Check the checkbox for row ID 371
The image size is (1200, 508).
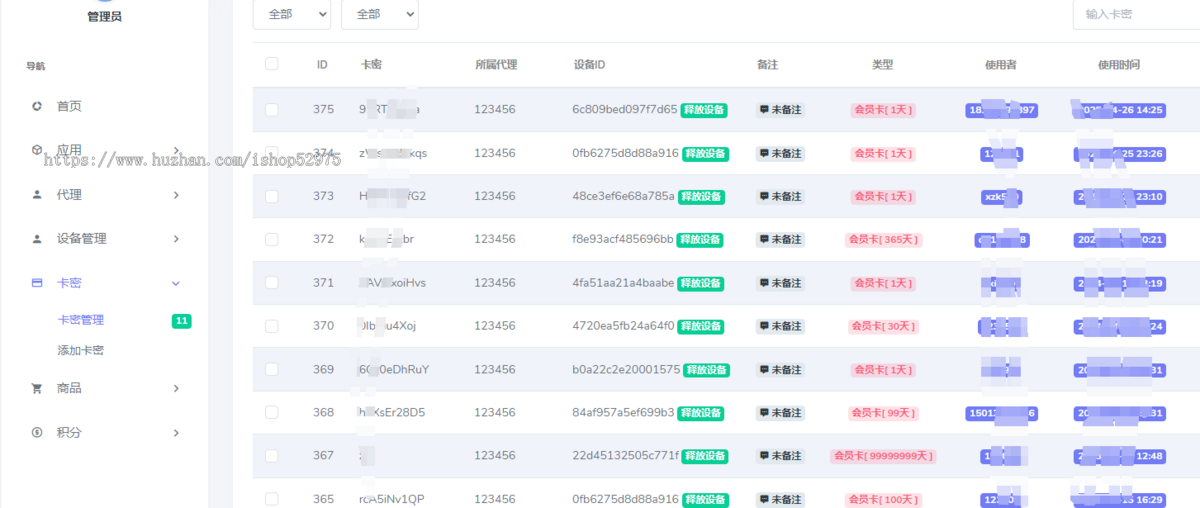tap(272, 283)
